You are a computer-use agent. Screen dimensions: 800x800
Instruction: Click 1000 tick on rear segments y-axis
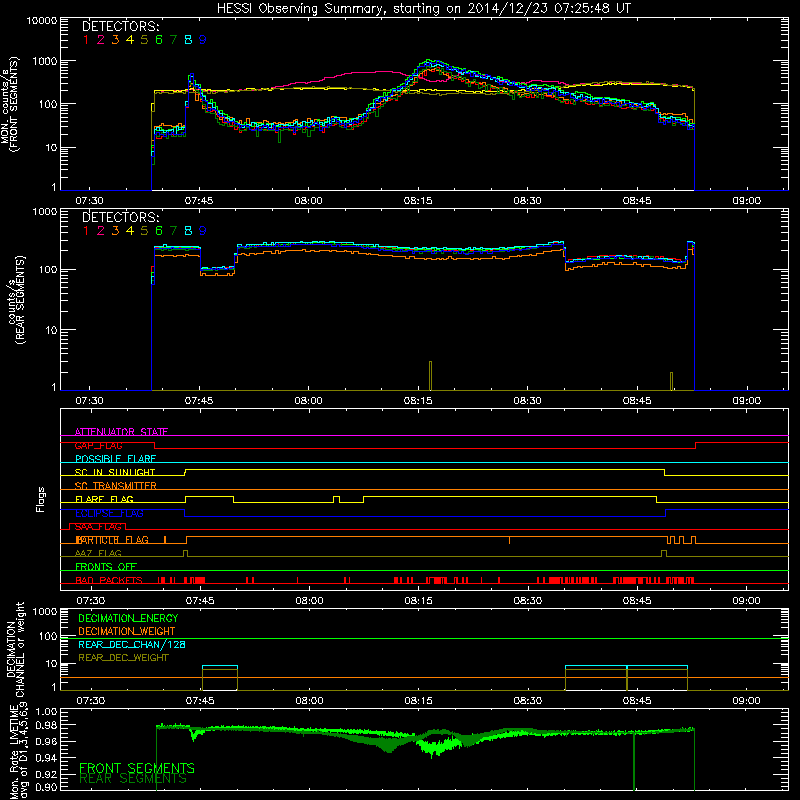pos(45,212)
